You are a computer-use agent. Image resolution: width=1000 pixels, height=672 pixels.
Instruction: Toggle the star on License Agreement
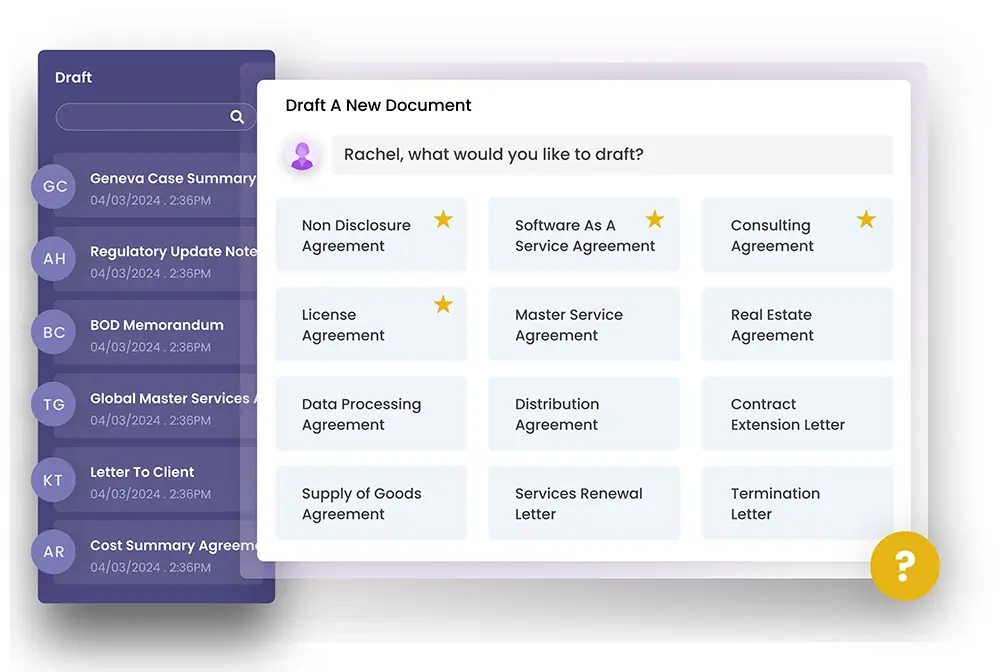pos(443,305)
